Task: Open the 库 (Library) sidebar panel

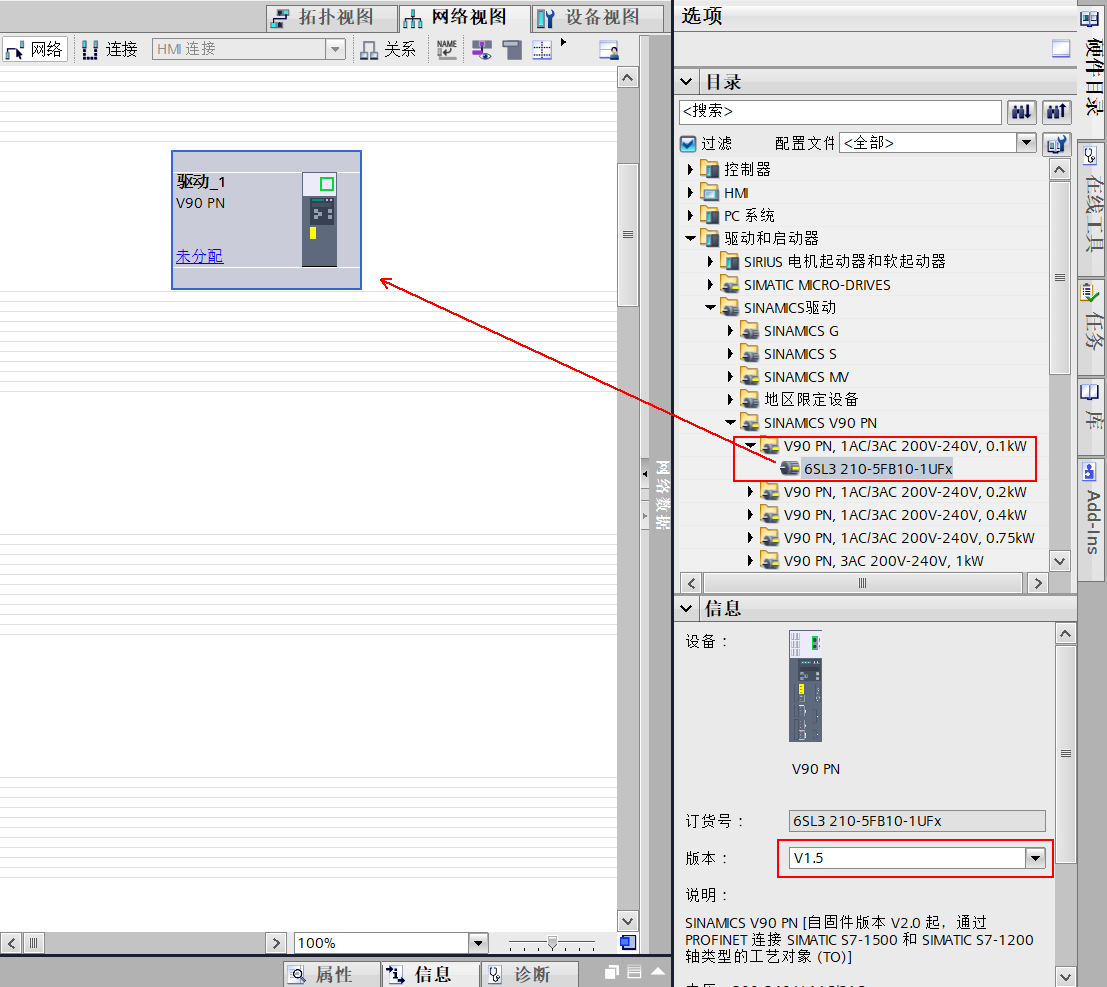Action: (x=1092, y=415)
